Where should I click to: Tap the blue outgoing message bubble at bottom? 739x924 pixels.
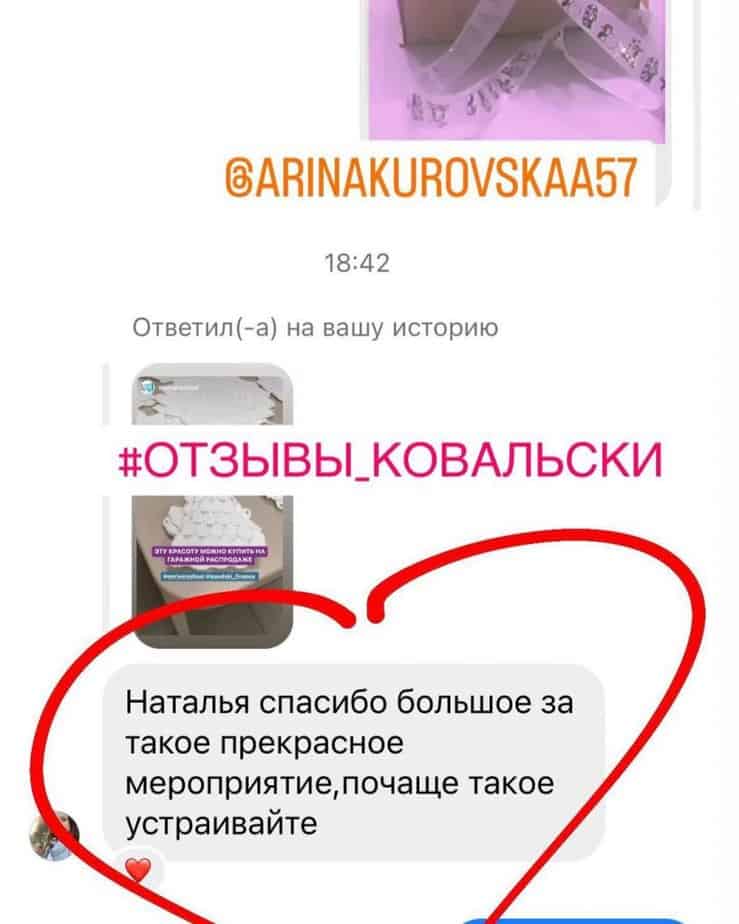pyautogui.click(x=572, y=920)
